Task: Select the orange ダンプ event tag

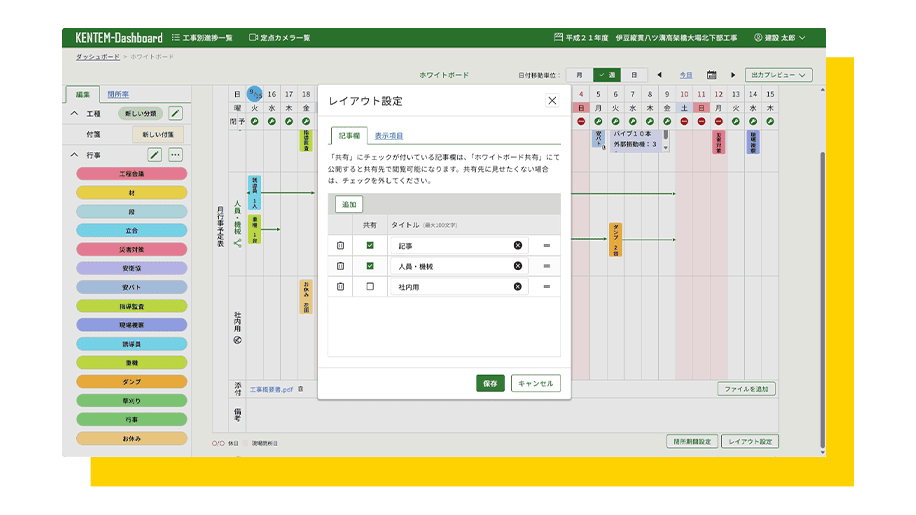Action: [131, 382]
